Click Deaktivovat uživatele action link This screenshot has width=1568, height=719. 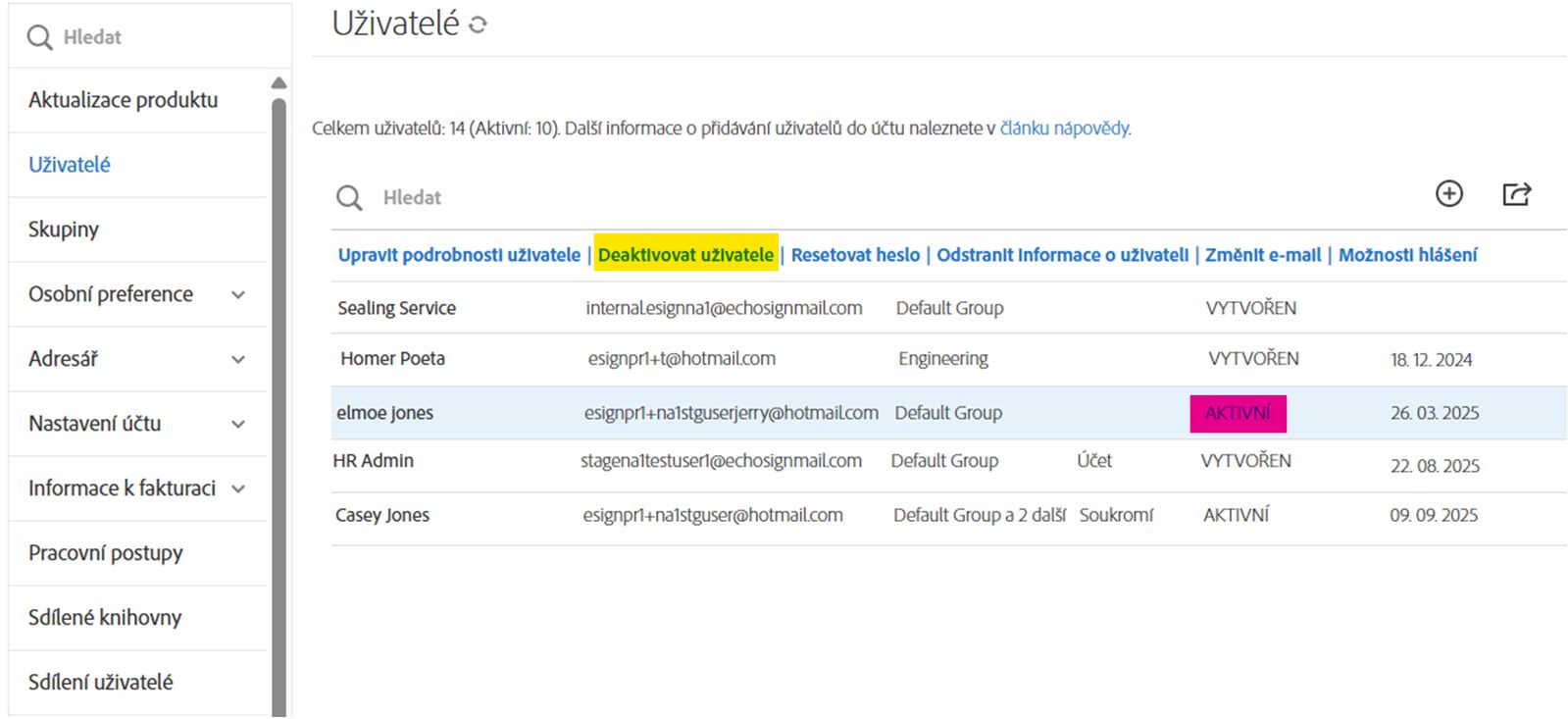pos(685,255)
